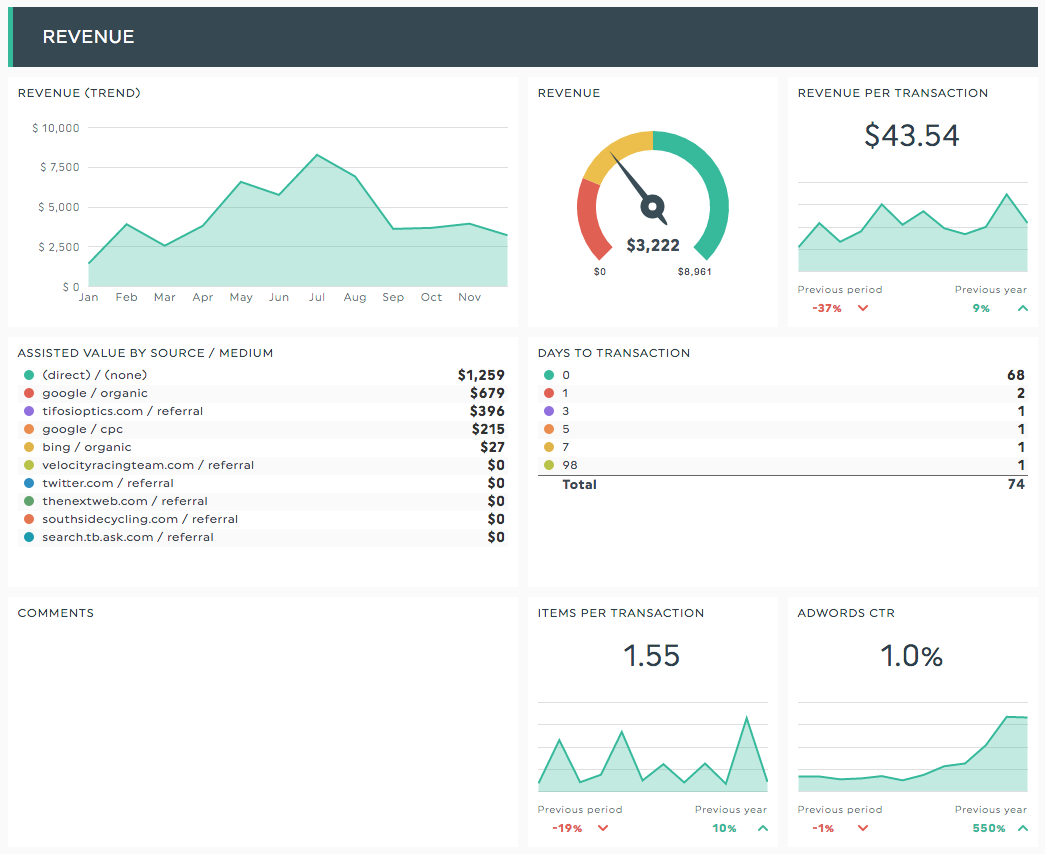Click Previous period label under Items Per Transaction

(580, 810)
